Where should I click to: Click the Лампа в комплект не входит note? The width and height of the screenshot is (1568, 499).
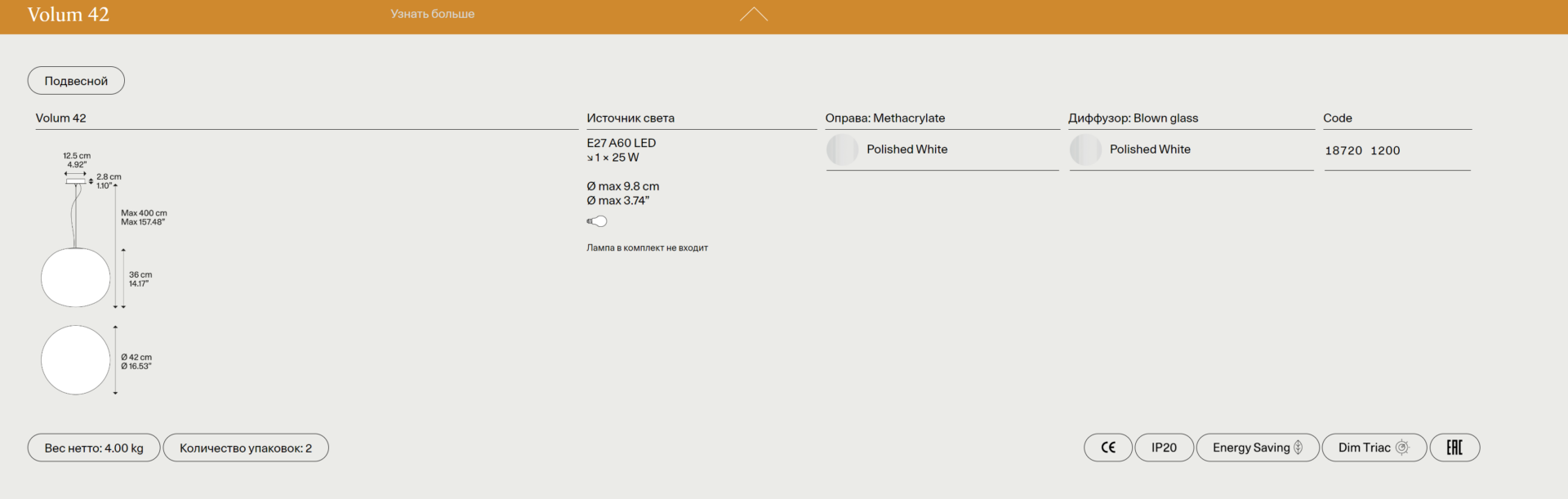(x=647, y=247)
